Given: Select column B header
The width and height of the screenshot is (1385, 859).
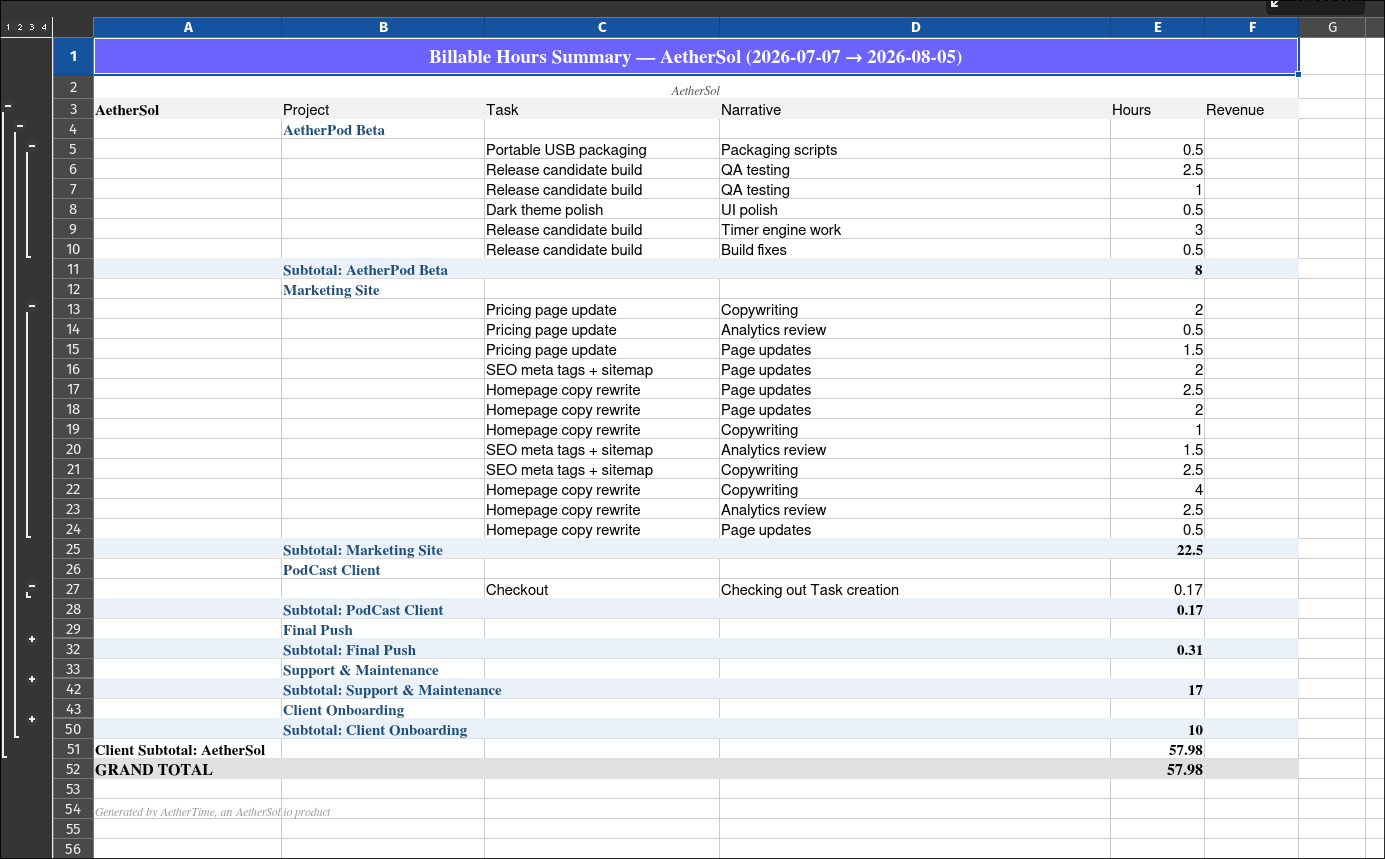Looking at the screenshot, I should coord(383,27).
